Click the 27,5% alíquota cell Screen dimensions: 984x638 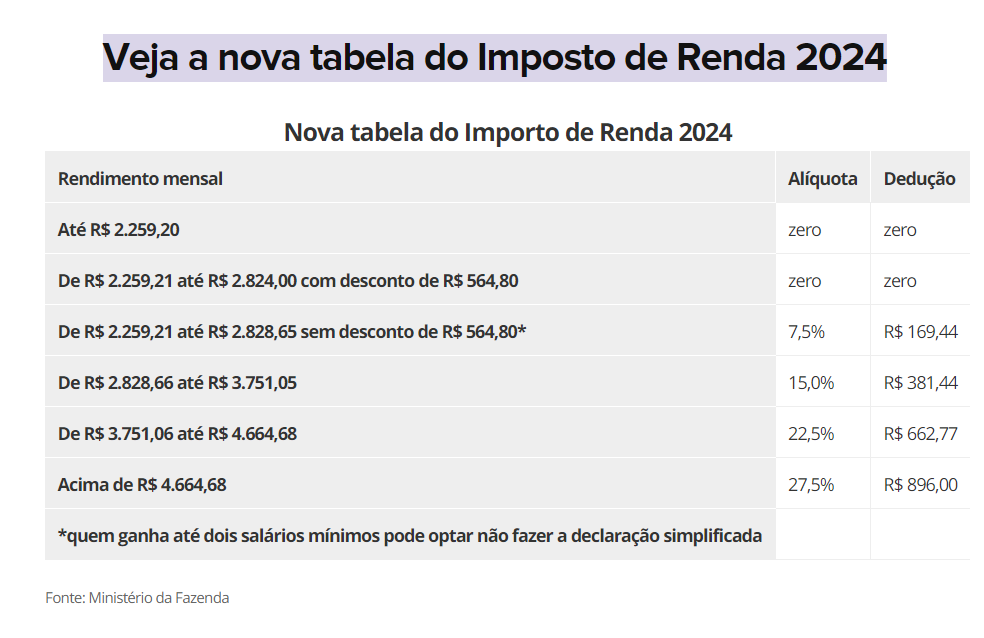pos(810,485)
